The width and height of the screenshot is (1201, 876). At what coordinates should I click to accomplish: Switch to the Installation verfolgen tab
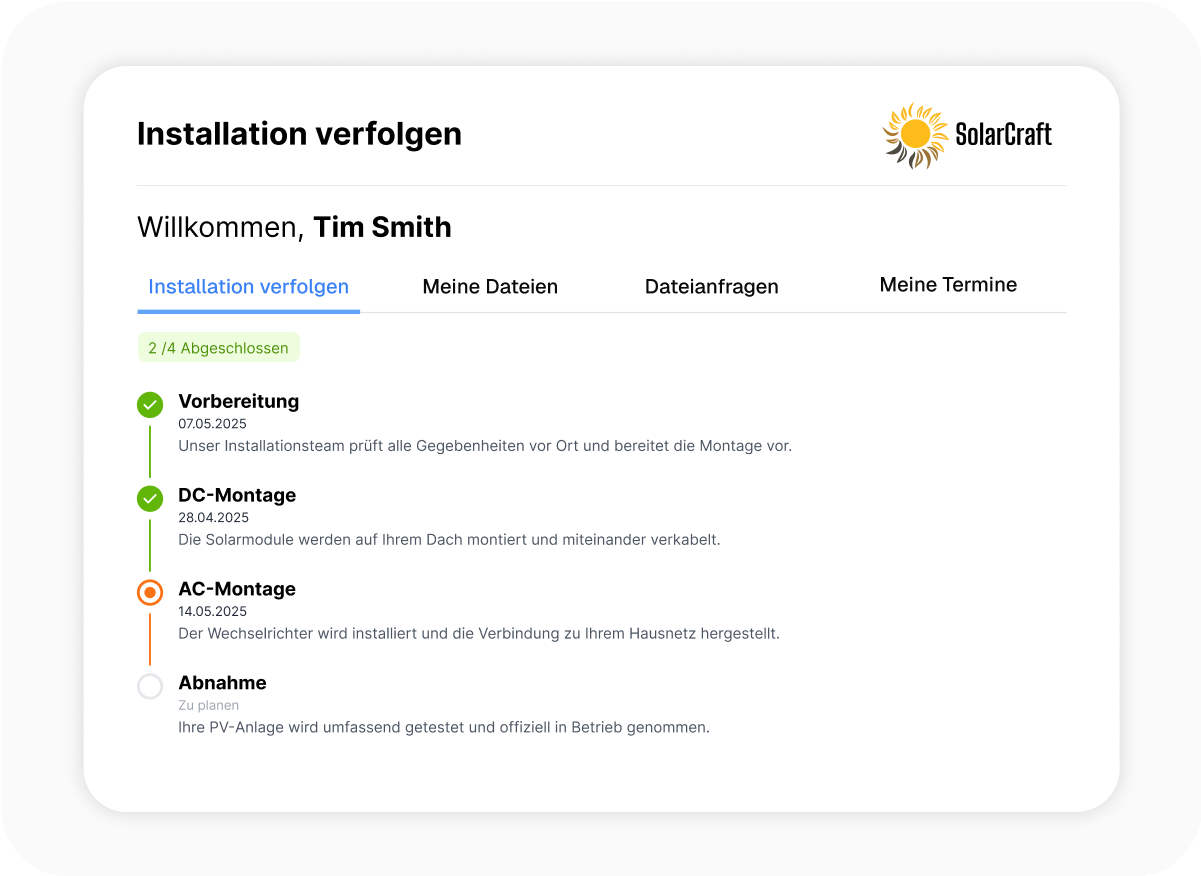(x=248, y=287)
